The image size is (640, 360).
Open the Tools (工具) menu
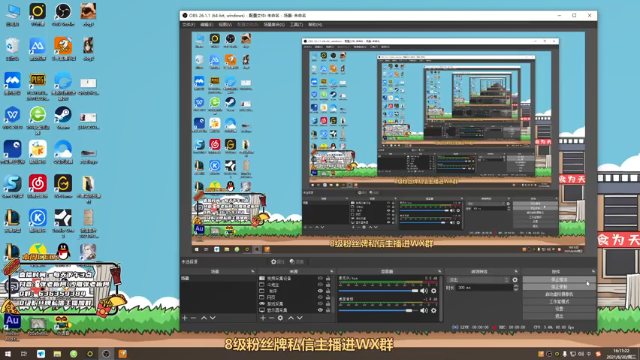[x=296, y=25]
